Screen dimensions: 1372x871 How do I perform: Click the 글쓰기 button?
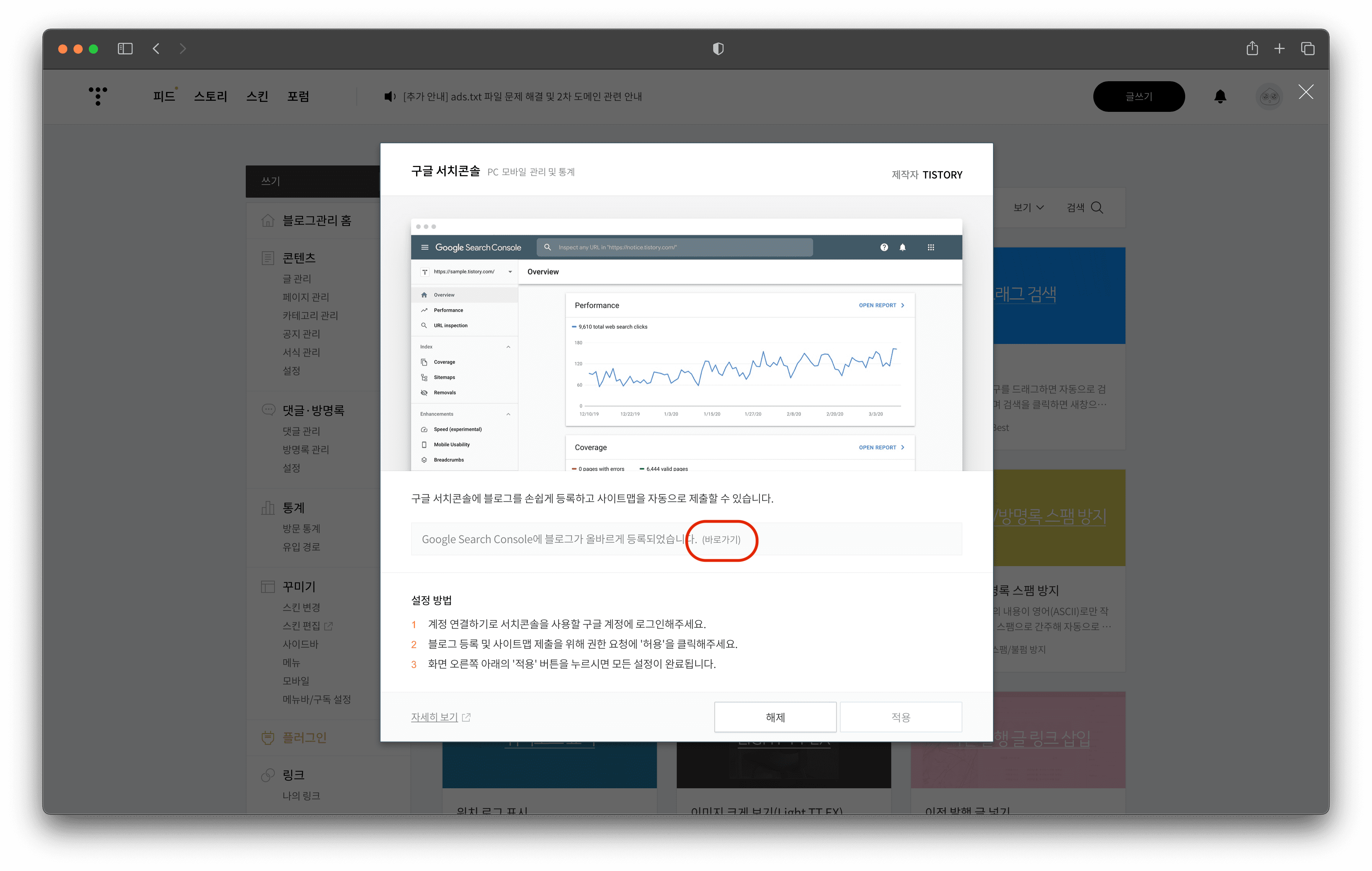pyautogui.click(x=1138, y=97)
